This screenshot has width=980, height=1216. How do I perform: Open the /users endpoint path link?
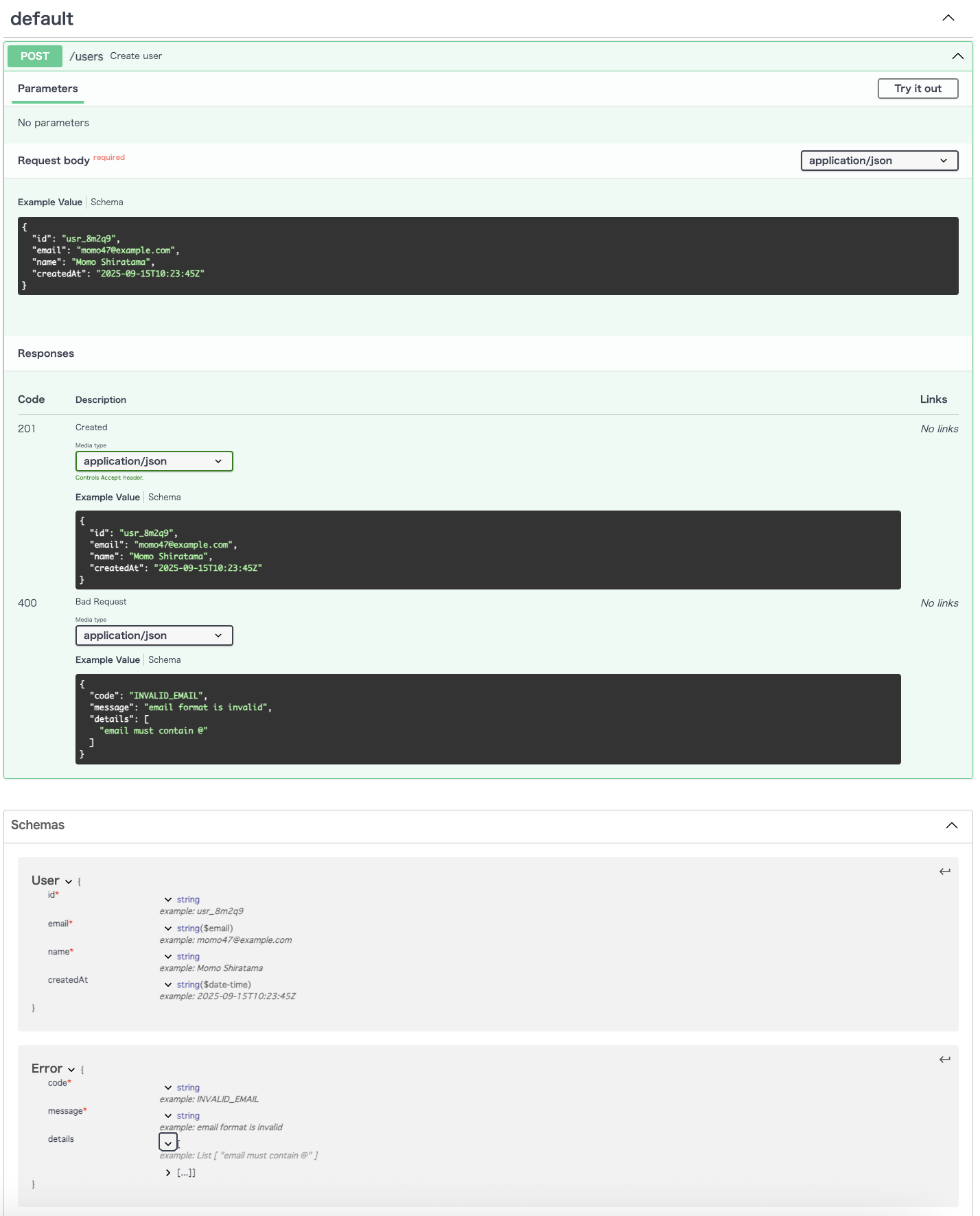tap(86, 56)
